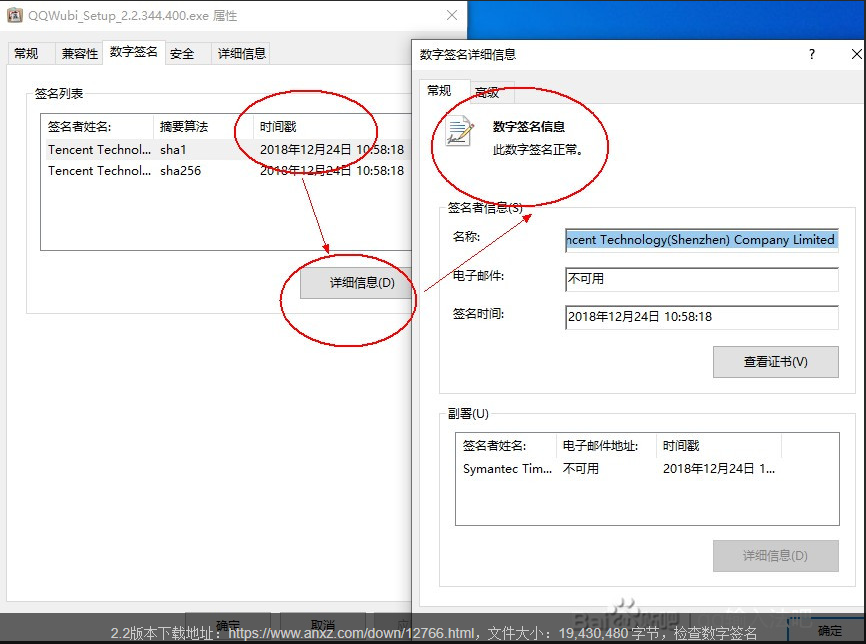The width and height of the screenshot is (866, 644).
Task: Click 签名者姓名 column header in countersignature list
Action: 506,446
